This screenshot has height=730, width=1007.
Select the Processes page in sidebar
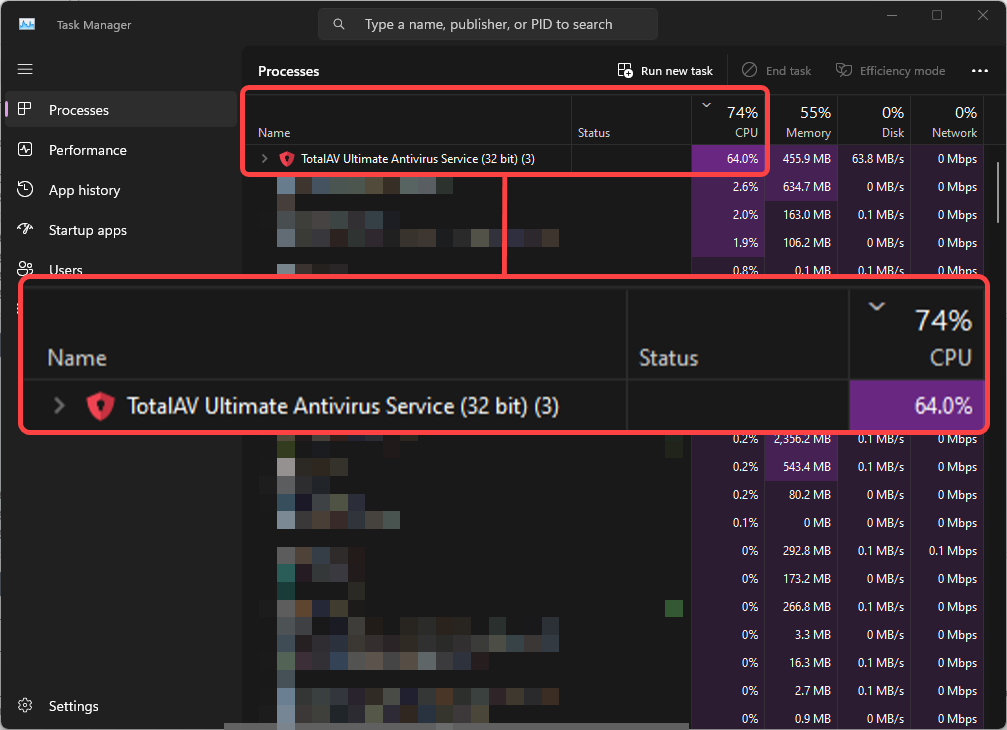pos(121,110)
